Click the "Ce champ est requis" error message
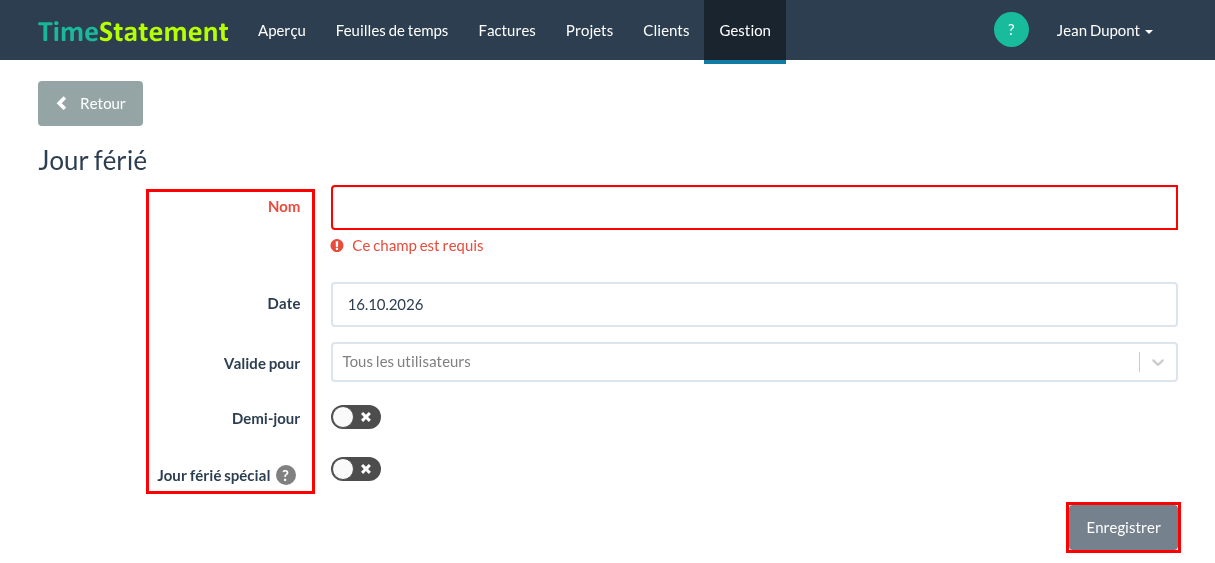This screenshot has width=1215, height=563. (417, 246)
